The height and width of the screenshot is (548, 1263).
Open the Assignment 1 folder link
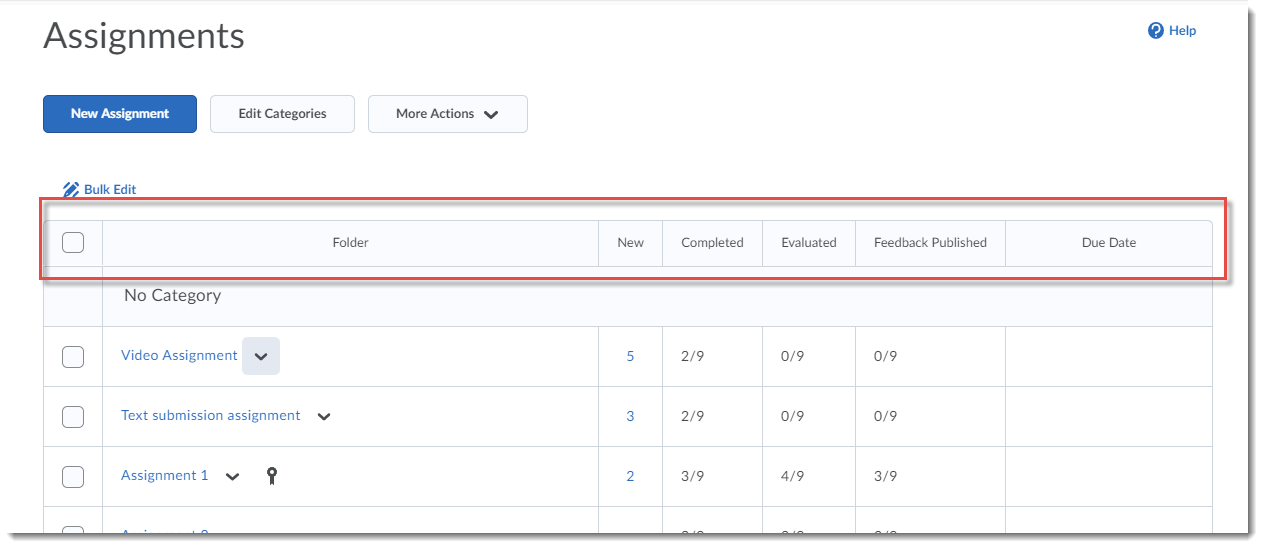(x=165, y=475)
